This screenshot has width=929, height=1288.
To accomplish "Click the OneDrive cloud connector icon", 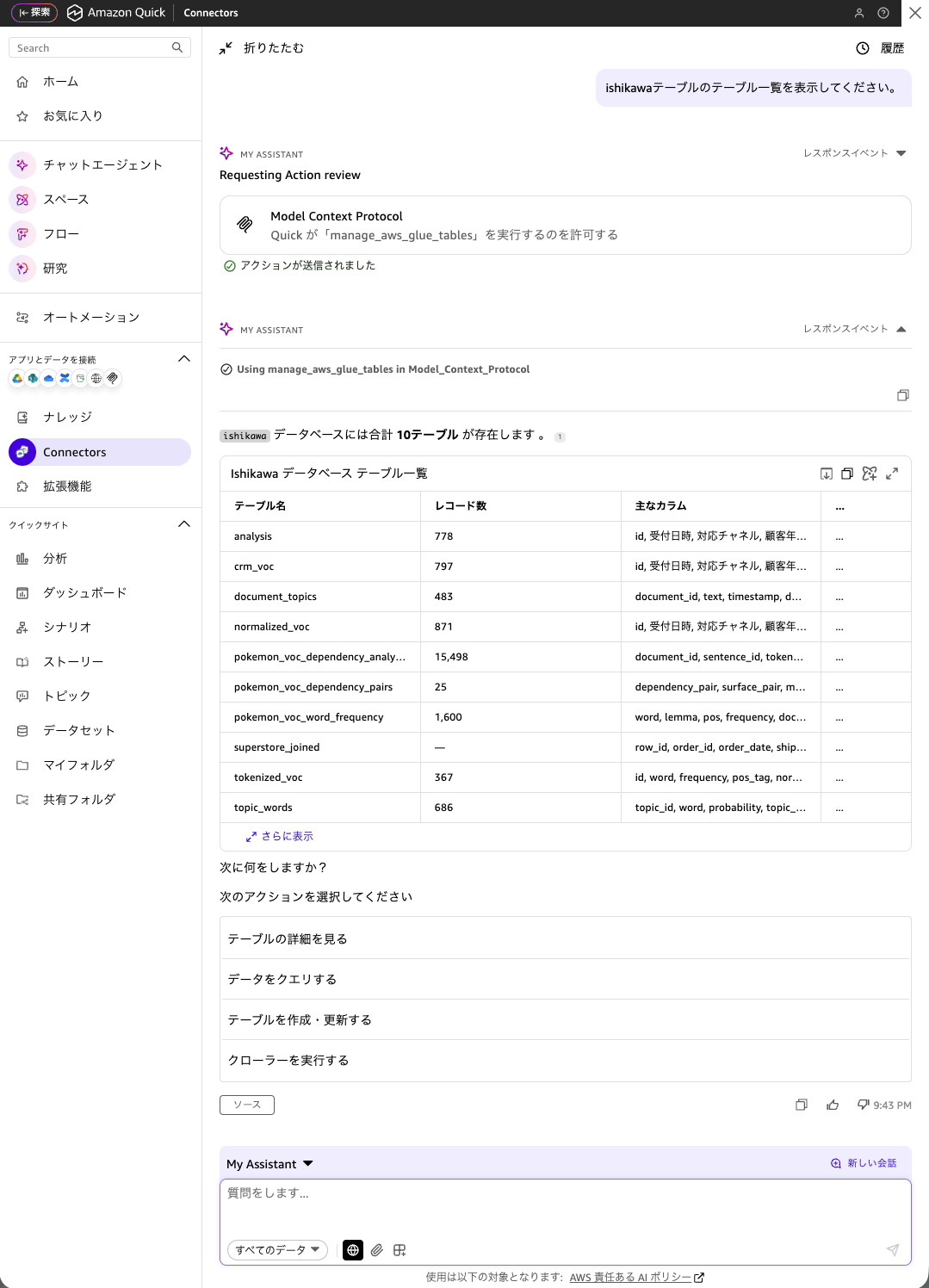I will coord(49,378).
